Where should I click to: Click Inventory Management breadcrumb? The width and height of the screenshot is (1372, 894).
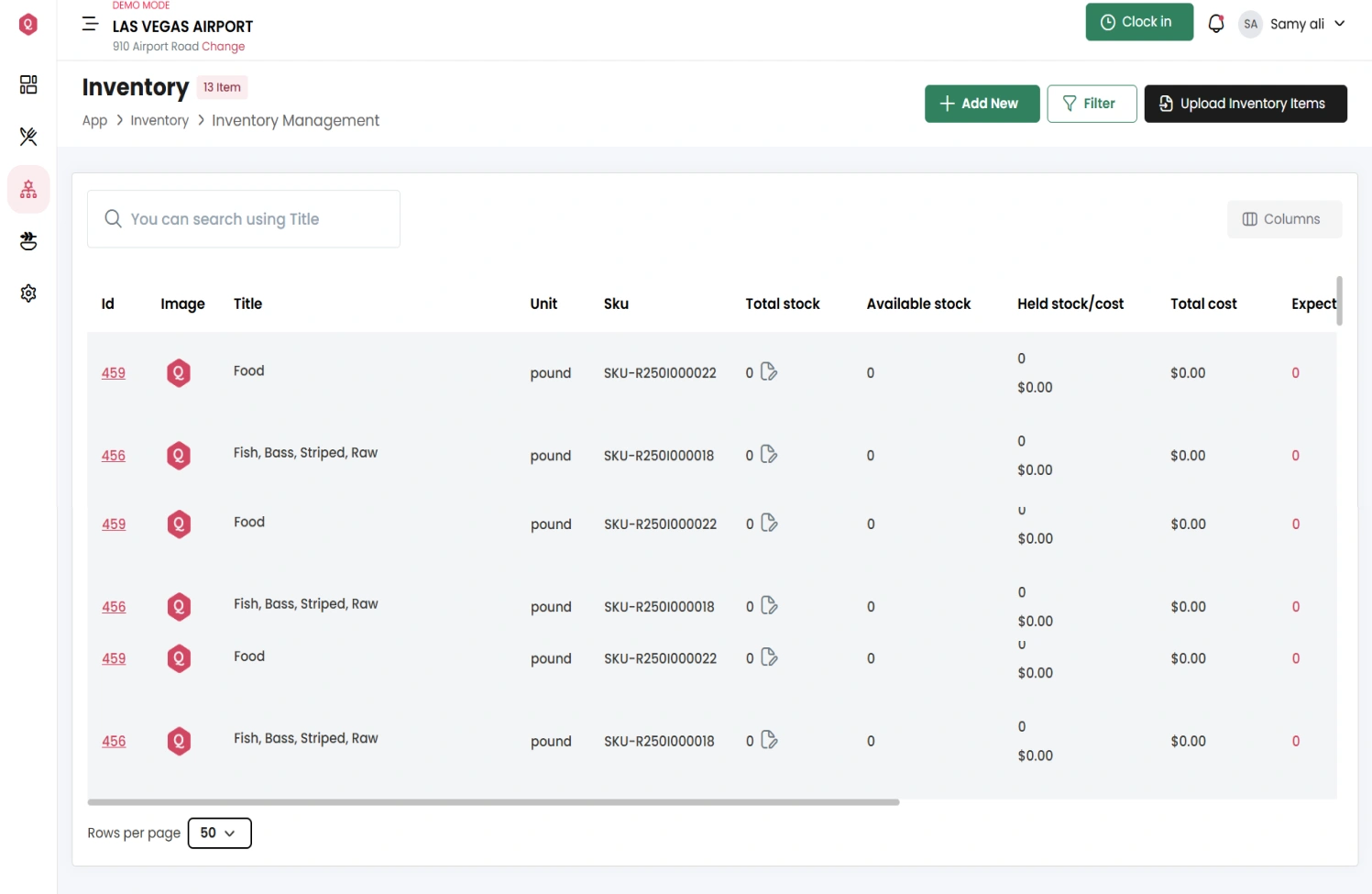click(x=295, y=120)
